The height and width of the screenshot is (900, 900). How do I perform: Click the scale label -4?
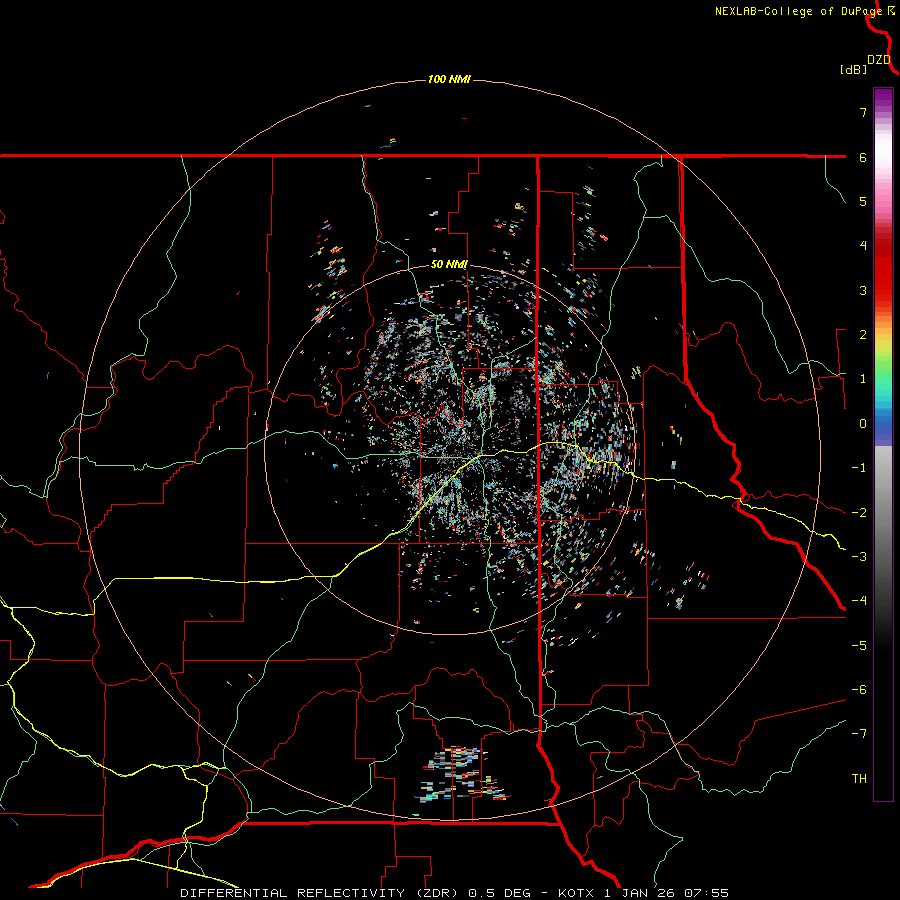[859, 601]
